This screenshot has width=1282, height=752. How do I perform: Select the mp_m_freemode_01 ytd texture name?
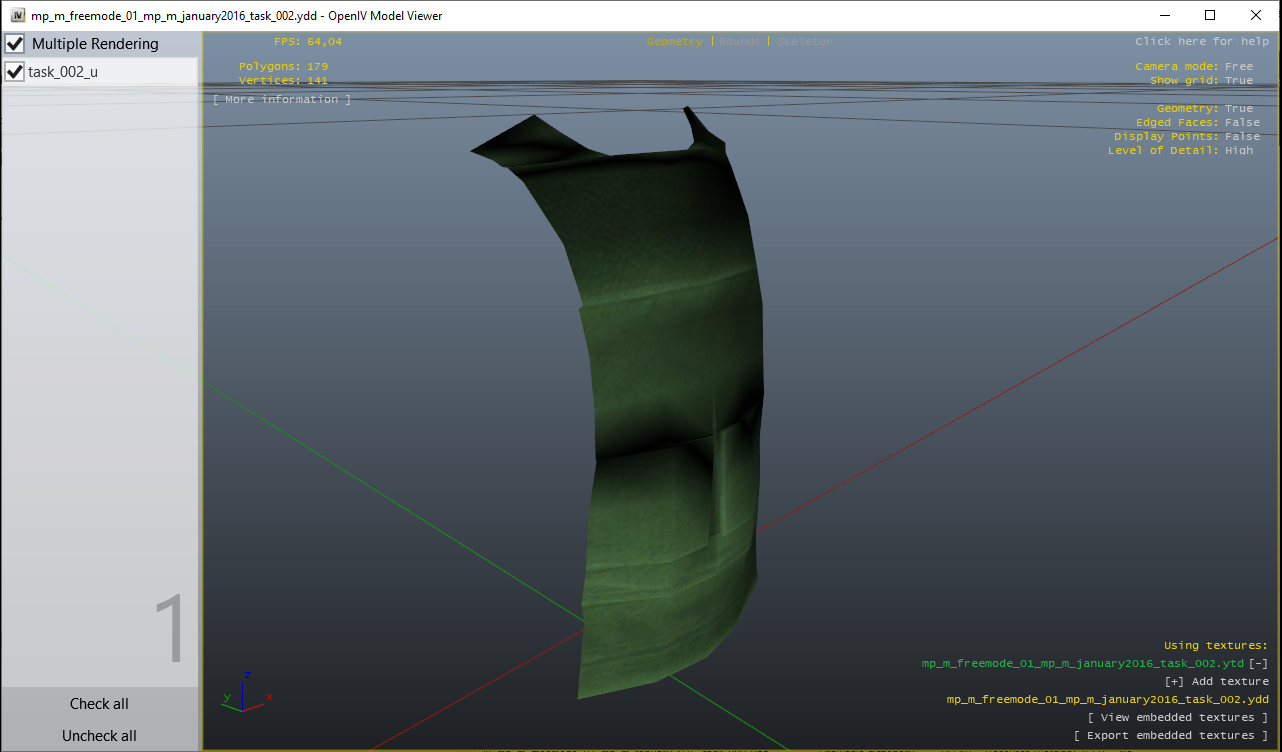click(1083, 663)
